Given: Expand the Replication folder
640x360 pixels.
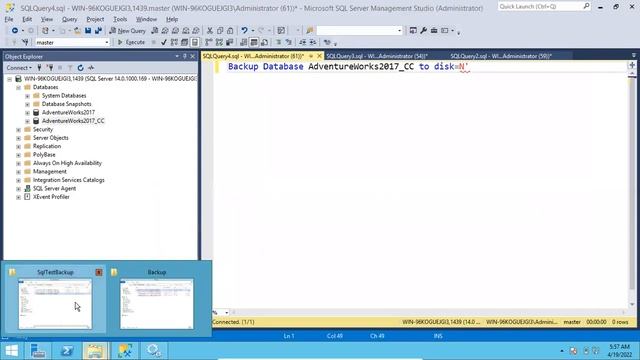Looking at the screenshot, I should (18, 147).
